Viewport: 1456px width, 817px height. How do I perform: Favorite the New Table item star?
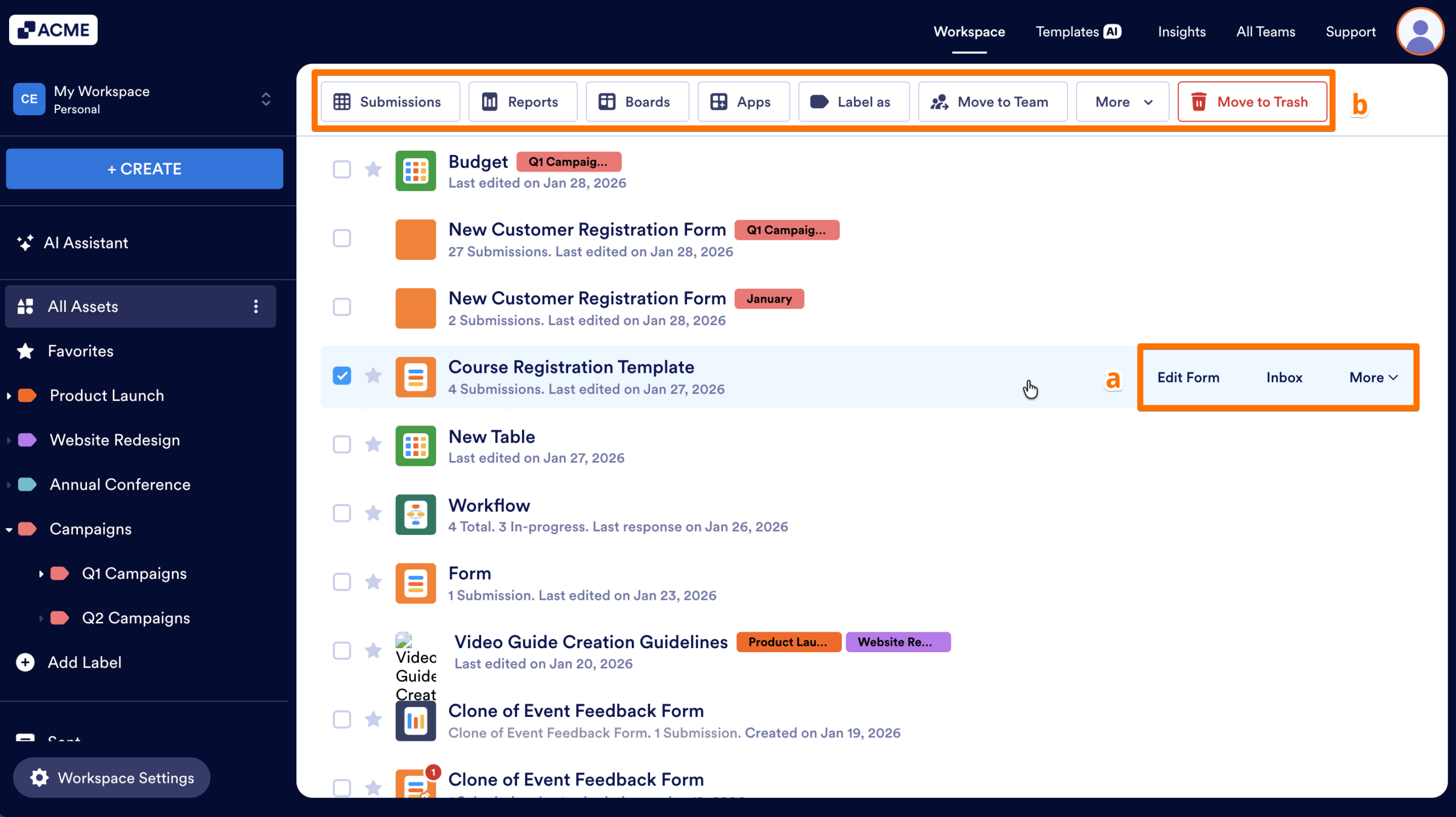point(373,444)
